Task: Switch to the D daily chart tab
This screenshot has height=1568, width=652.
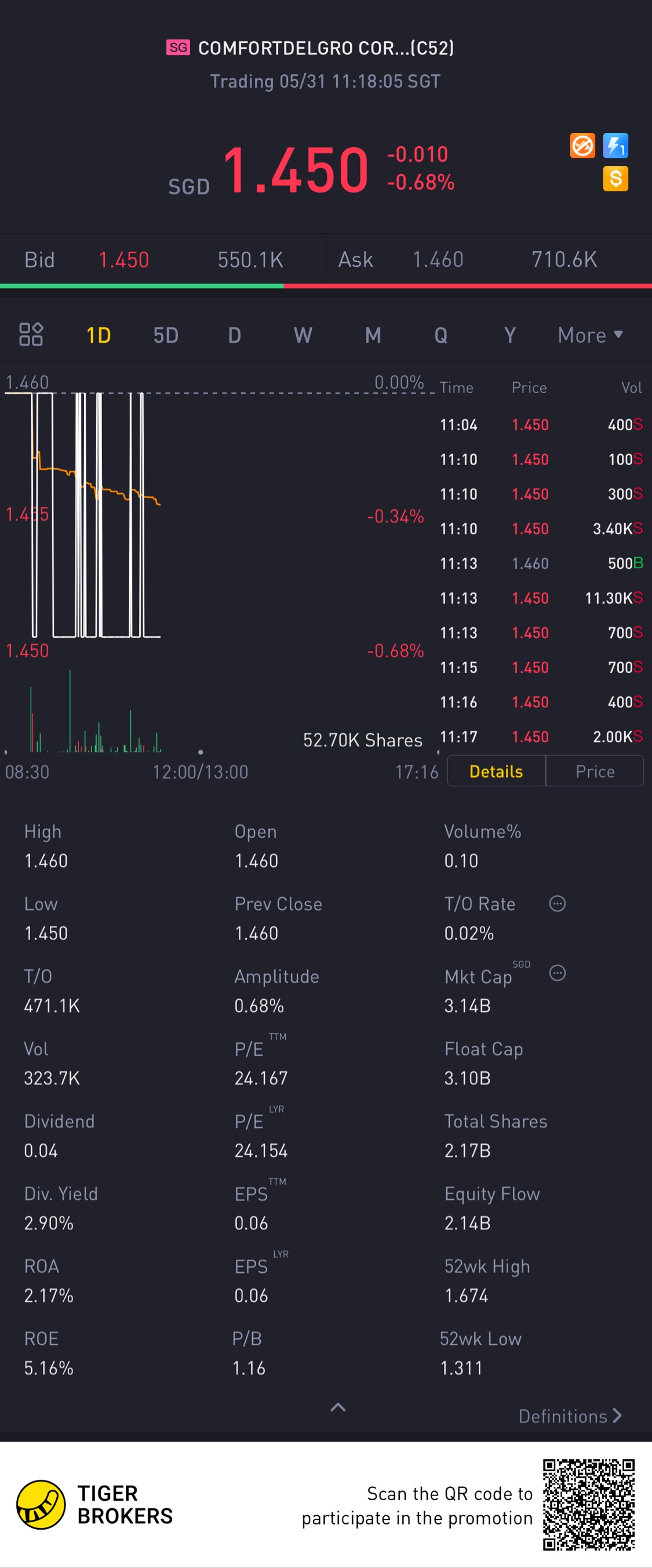Action: point(235,335)
